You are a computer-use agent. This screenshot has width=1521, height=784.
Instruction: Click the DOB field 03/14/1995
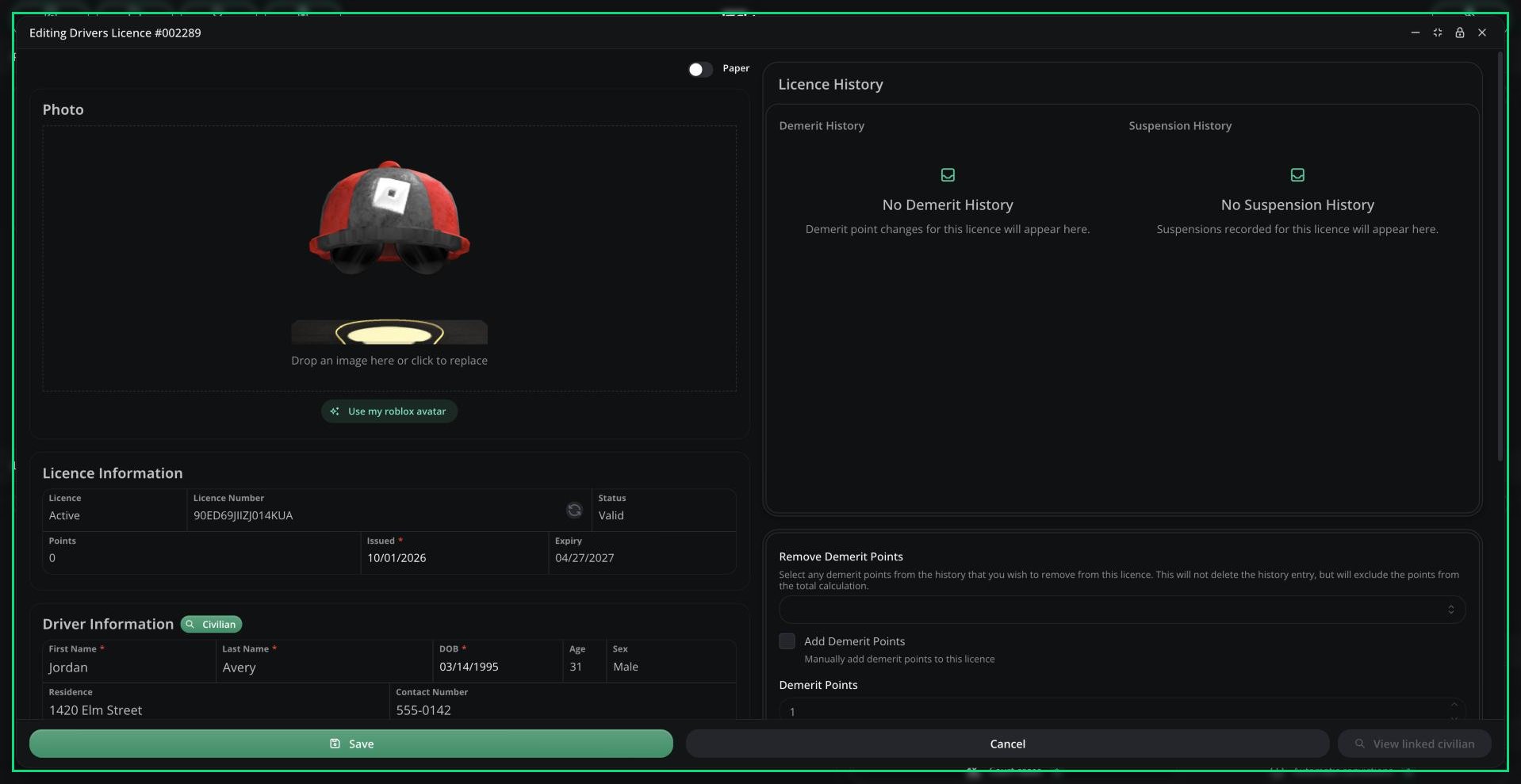point(498,661)
